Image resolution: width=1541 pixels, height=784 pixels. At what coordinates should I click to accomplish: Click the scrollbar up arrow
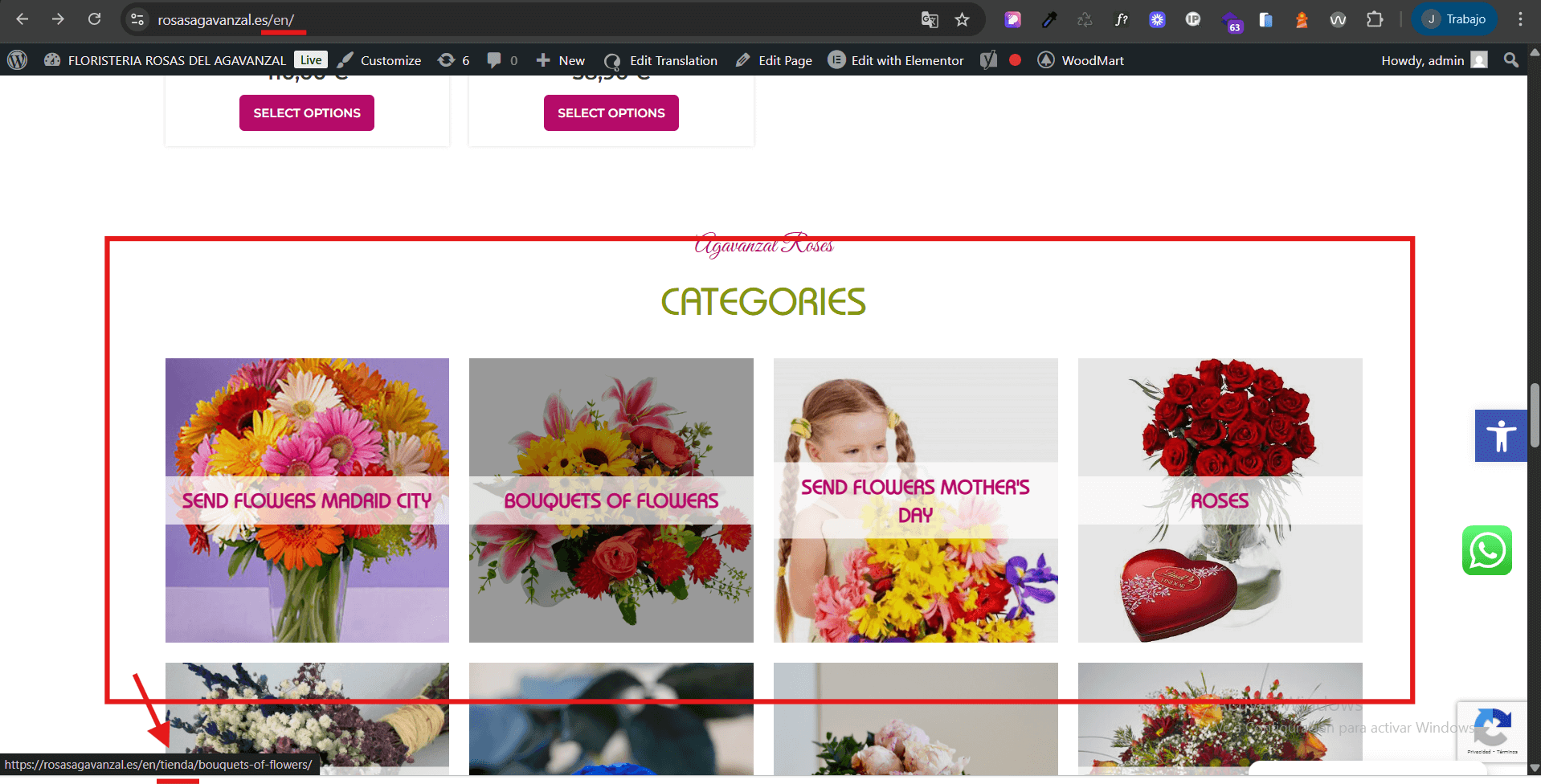1535,53
